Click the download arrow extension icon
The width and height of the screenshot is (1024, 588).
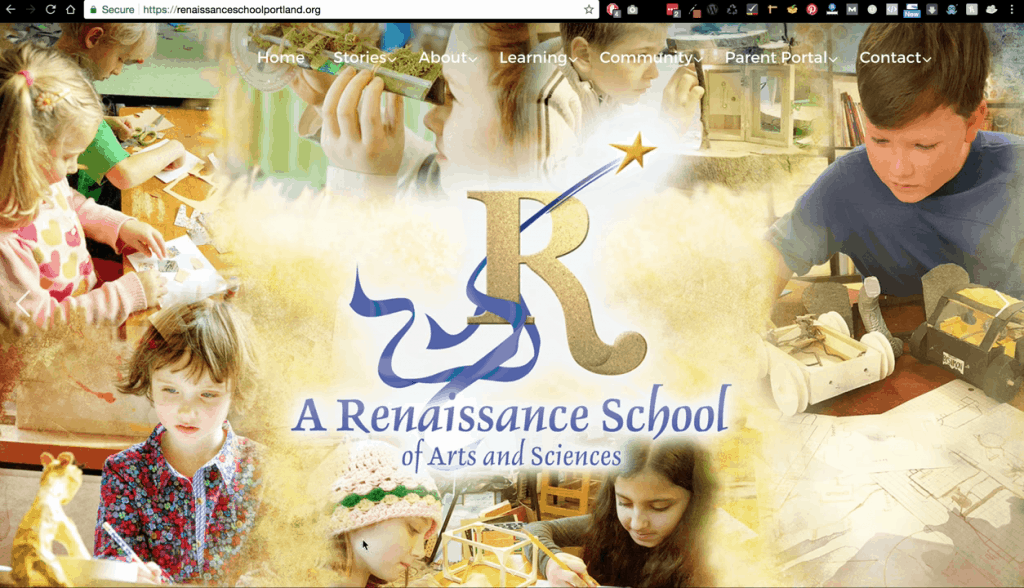pos(932,9)
